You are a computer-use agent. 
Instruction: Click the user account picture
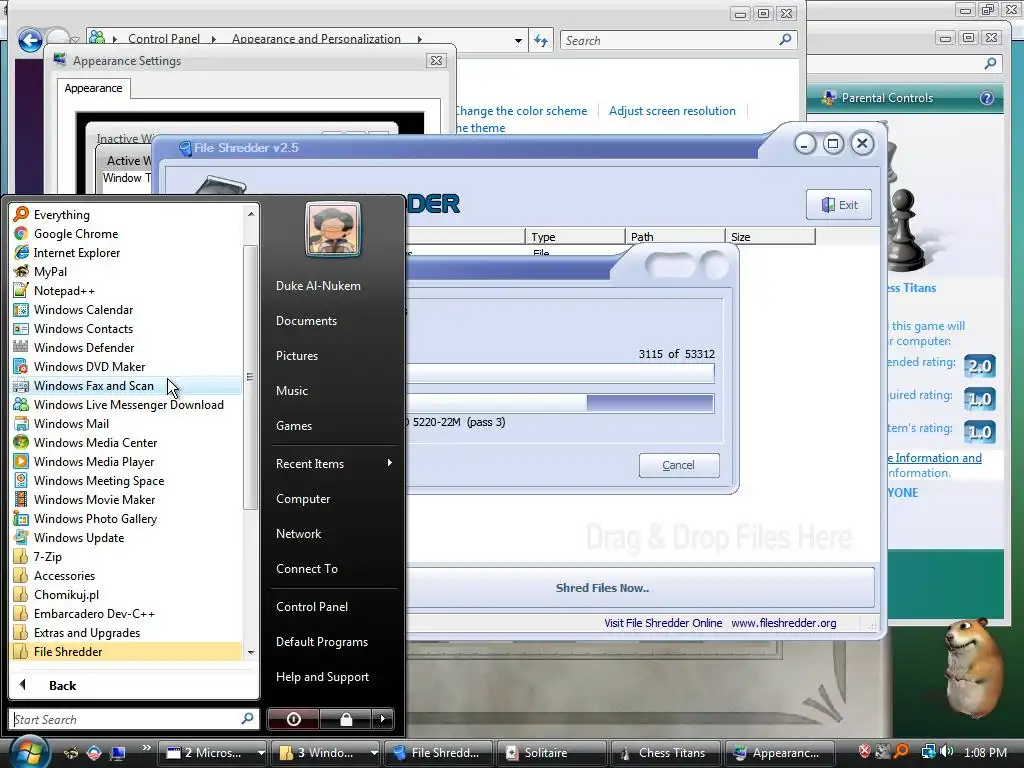333,228
